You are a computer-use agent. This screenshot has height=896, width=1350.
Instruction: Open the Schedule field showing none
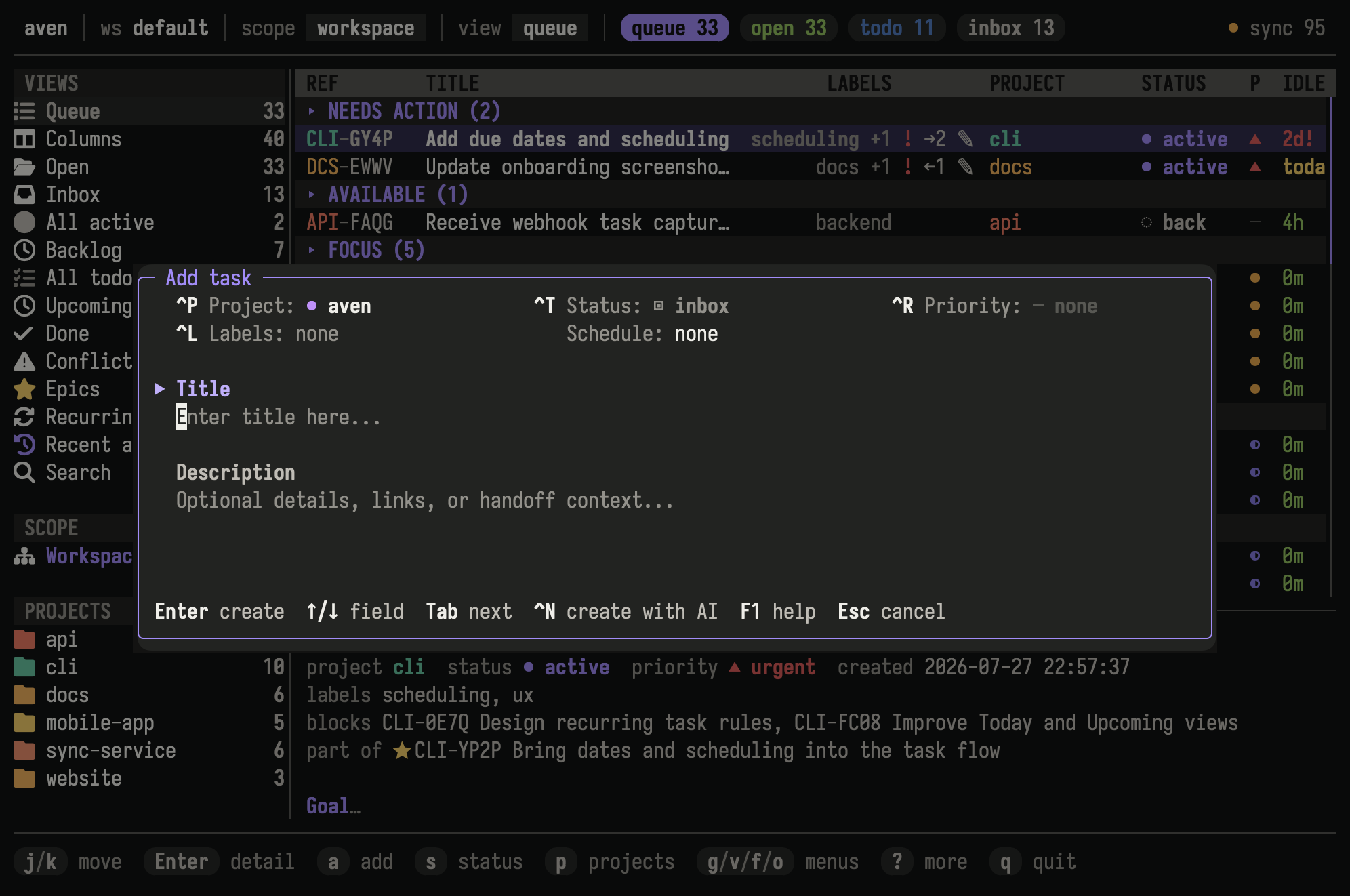click(642, 333)
